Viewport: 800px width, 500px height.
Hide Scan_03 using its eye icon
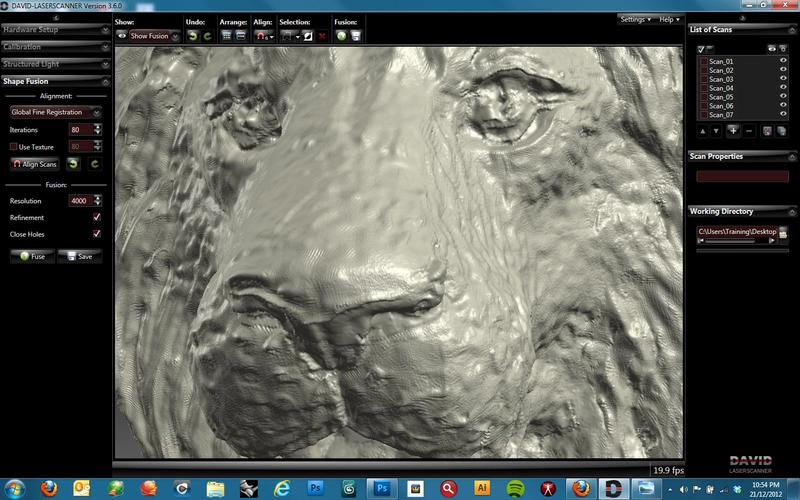[784, 79]
